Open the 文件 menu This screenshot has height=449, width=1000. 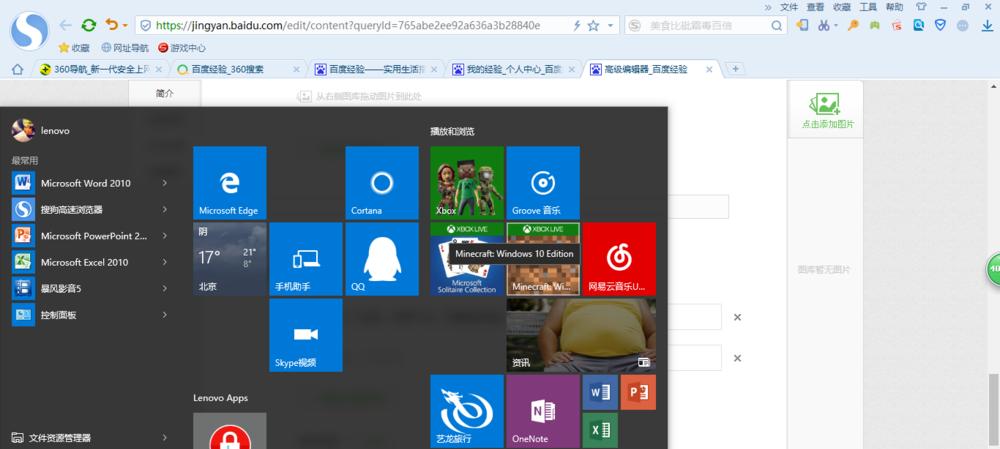790,7
